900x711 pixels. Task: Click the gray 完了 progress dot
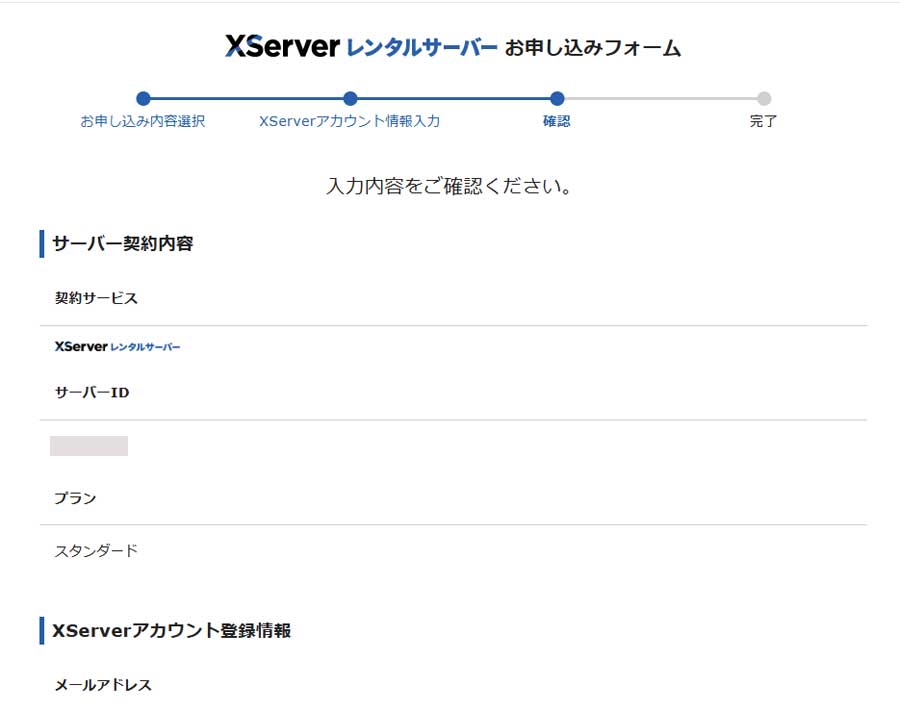pos(764,99)
